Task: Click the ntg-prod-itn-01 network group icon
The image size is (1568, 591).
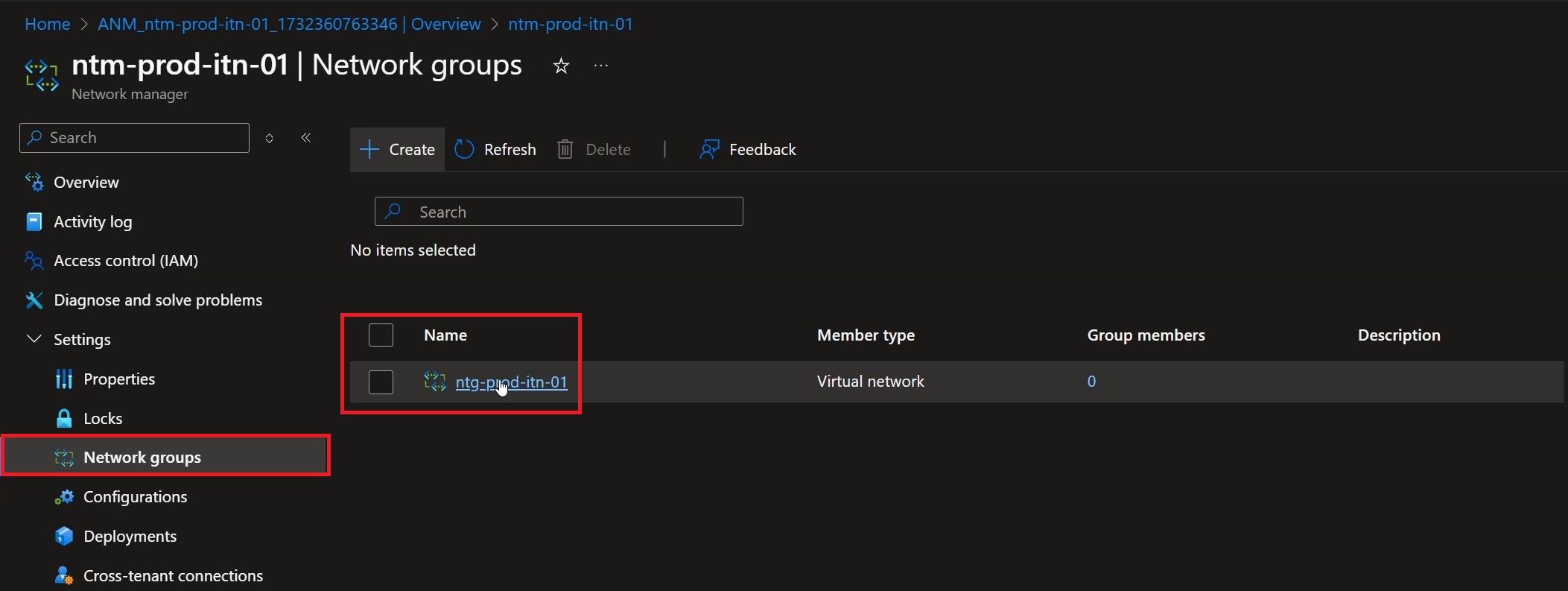Action: (x=434, y=382)
